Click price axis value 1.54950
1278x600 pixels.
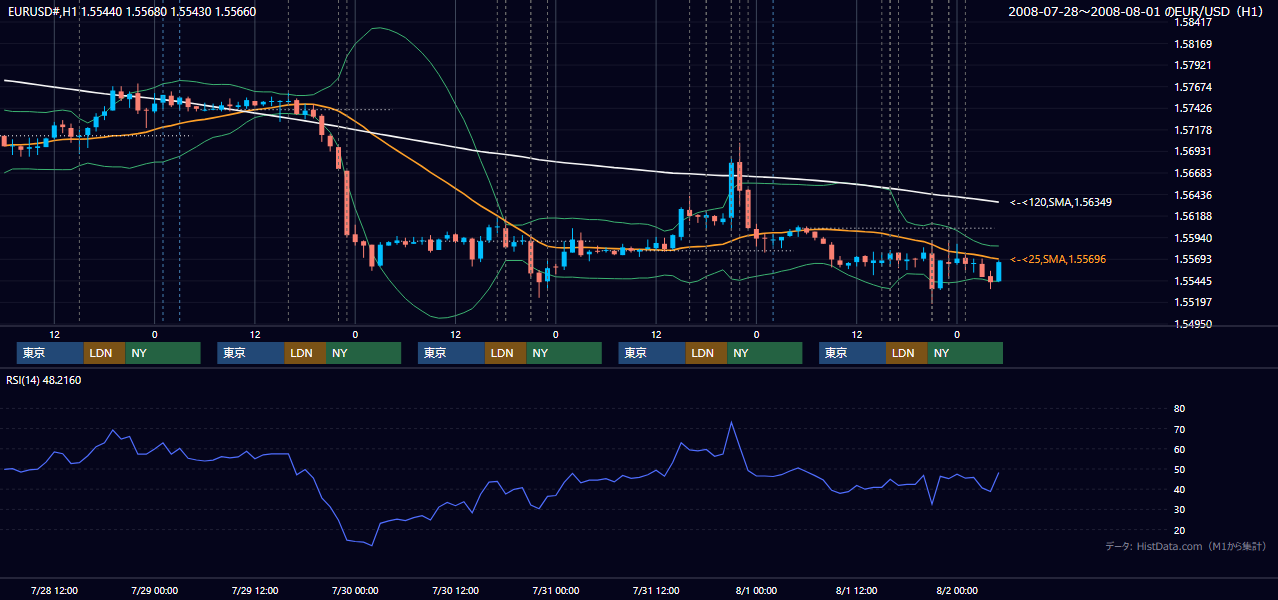click(1193, 324)
